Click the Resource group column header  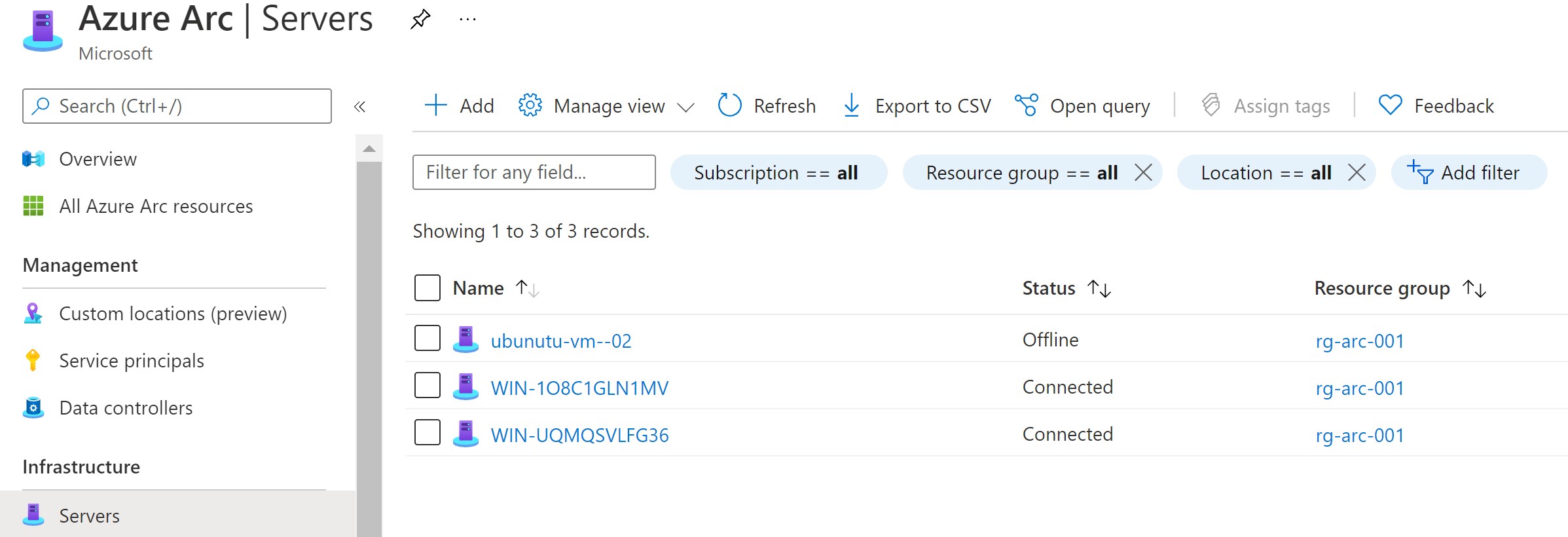coord(1382,288)
